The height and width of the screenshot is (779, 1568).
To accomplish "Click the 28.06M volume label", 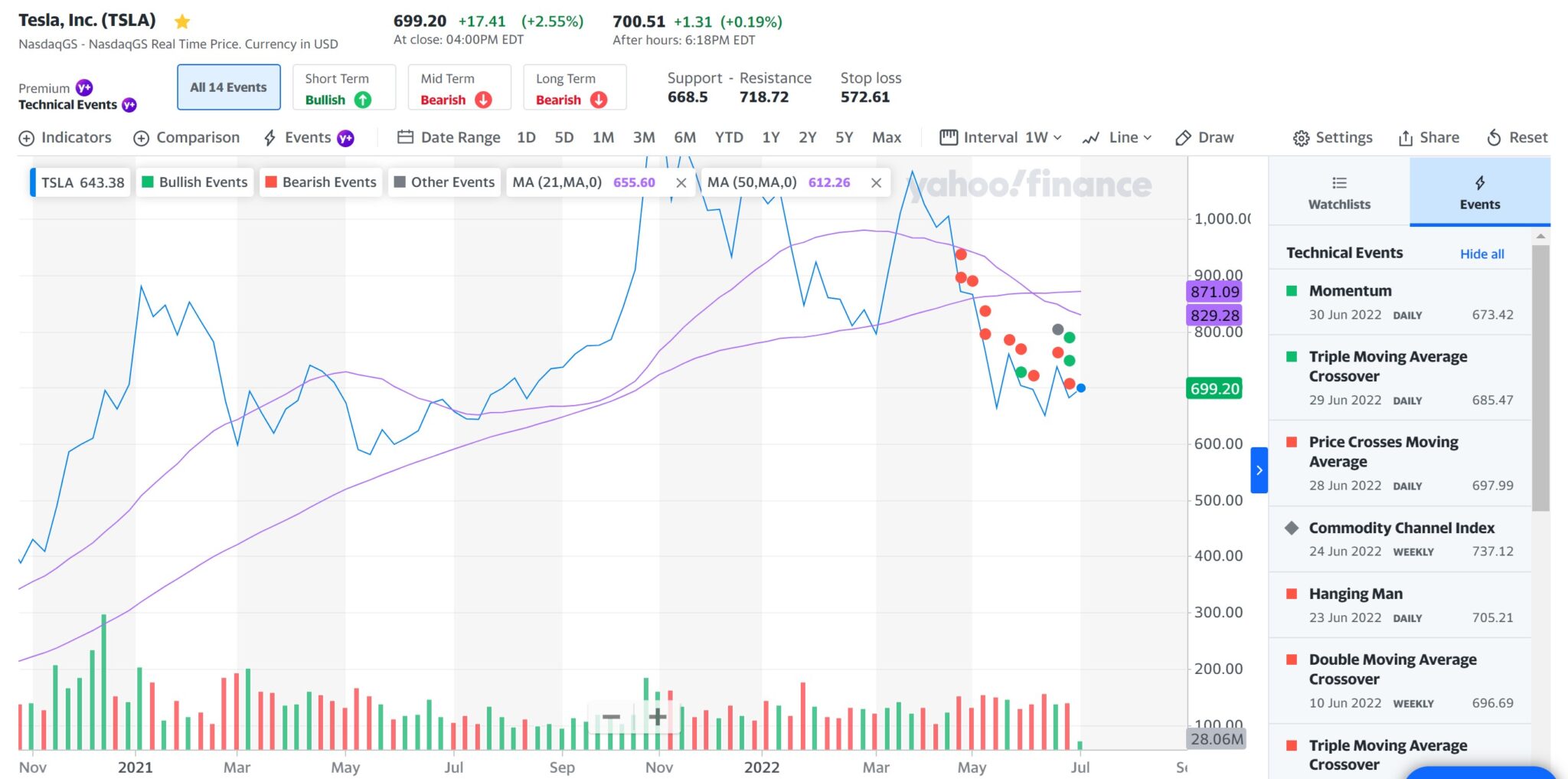I will point(1217,739).
